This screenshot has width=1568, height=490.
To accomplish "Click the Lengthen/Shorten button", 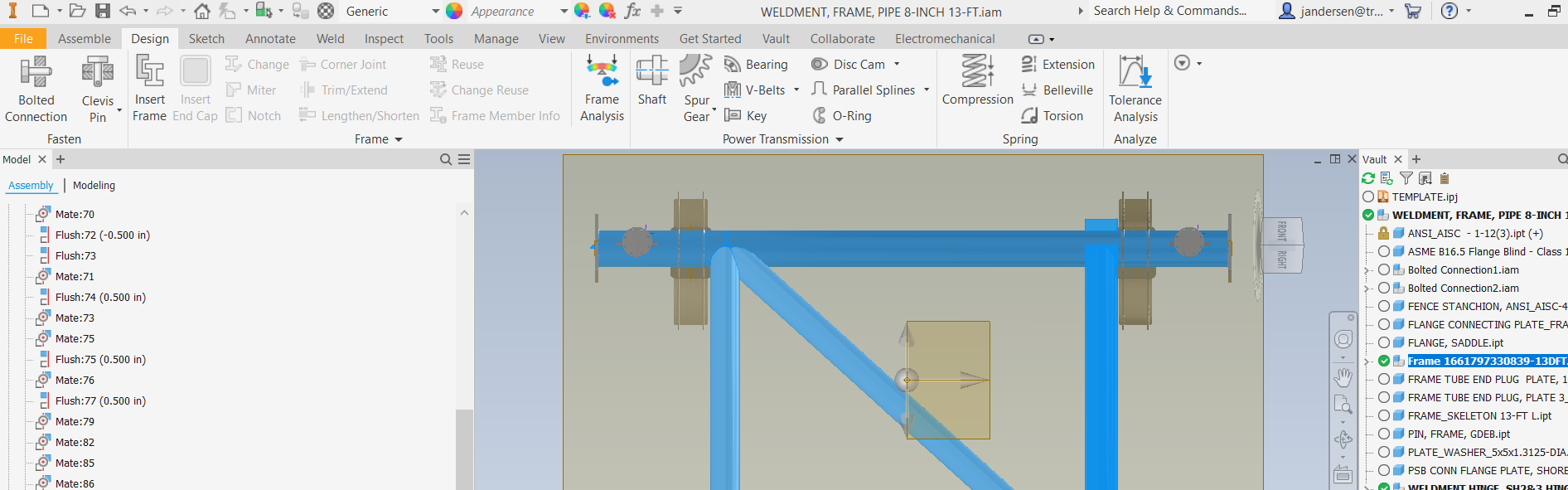I will point(359,116).
